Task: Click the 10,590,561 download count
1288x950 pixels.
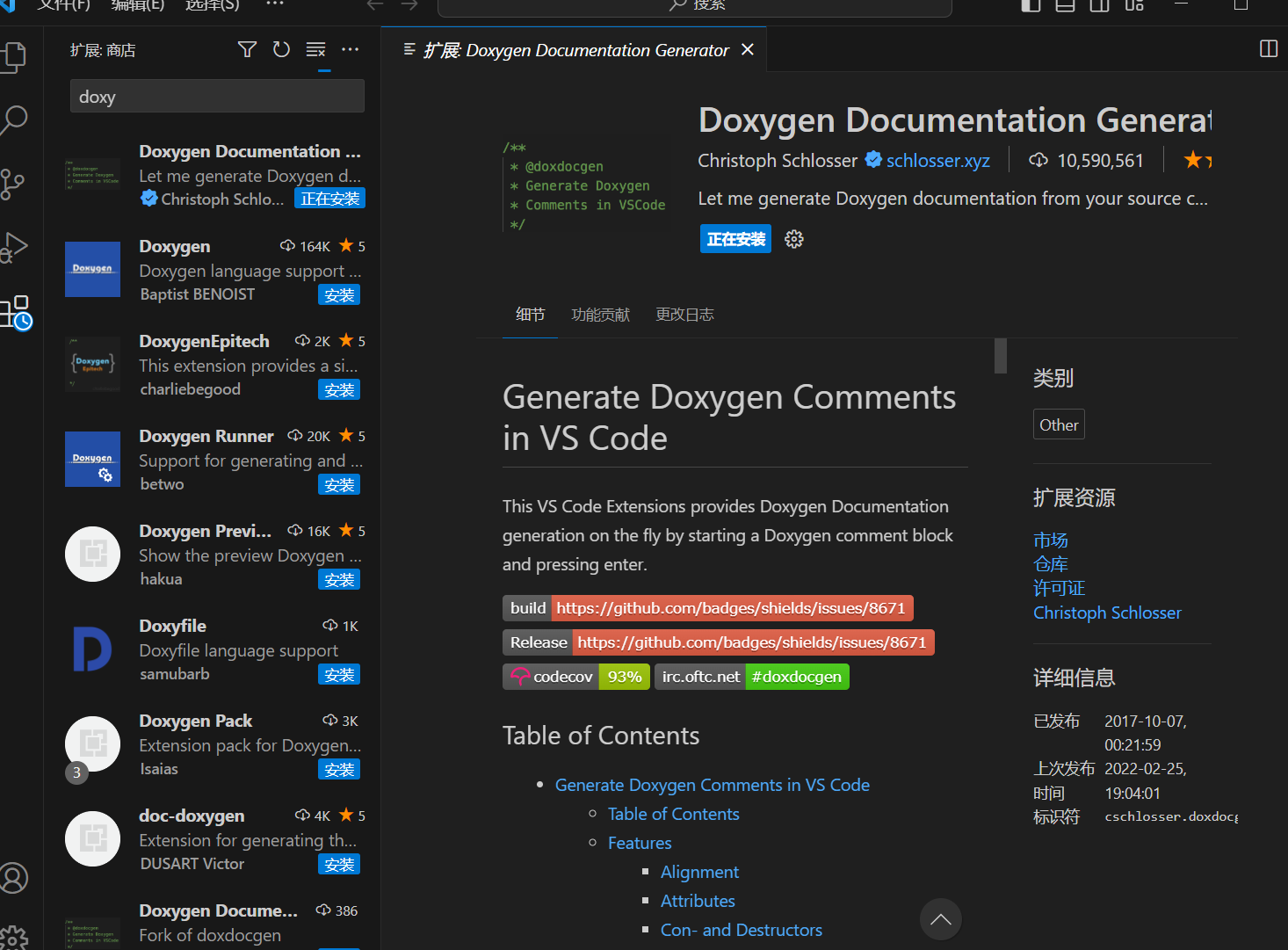Action: click(x=1087, y=160)
